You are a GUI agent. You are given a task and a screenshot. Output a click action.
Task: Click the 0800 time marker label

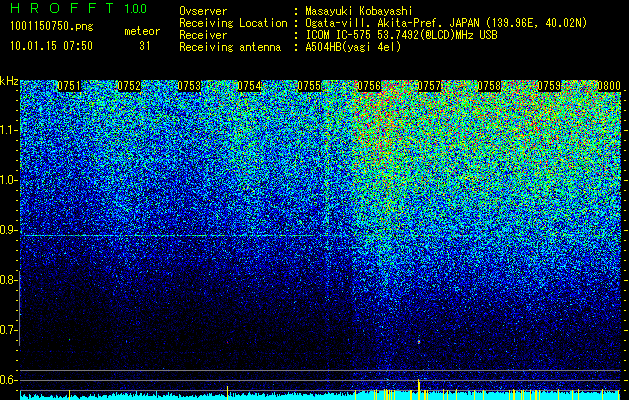(609, 86)
